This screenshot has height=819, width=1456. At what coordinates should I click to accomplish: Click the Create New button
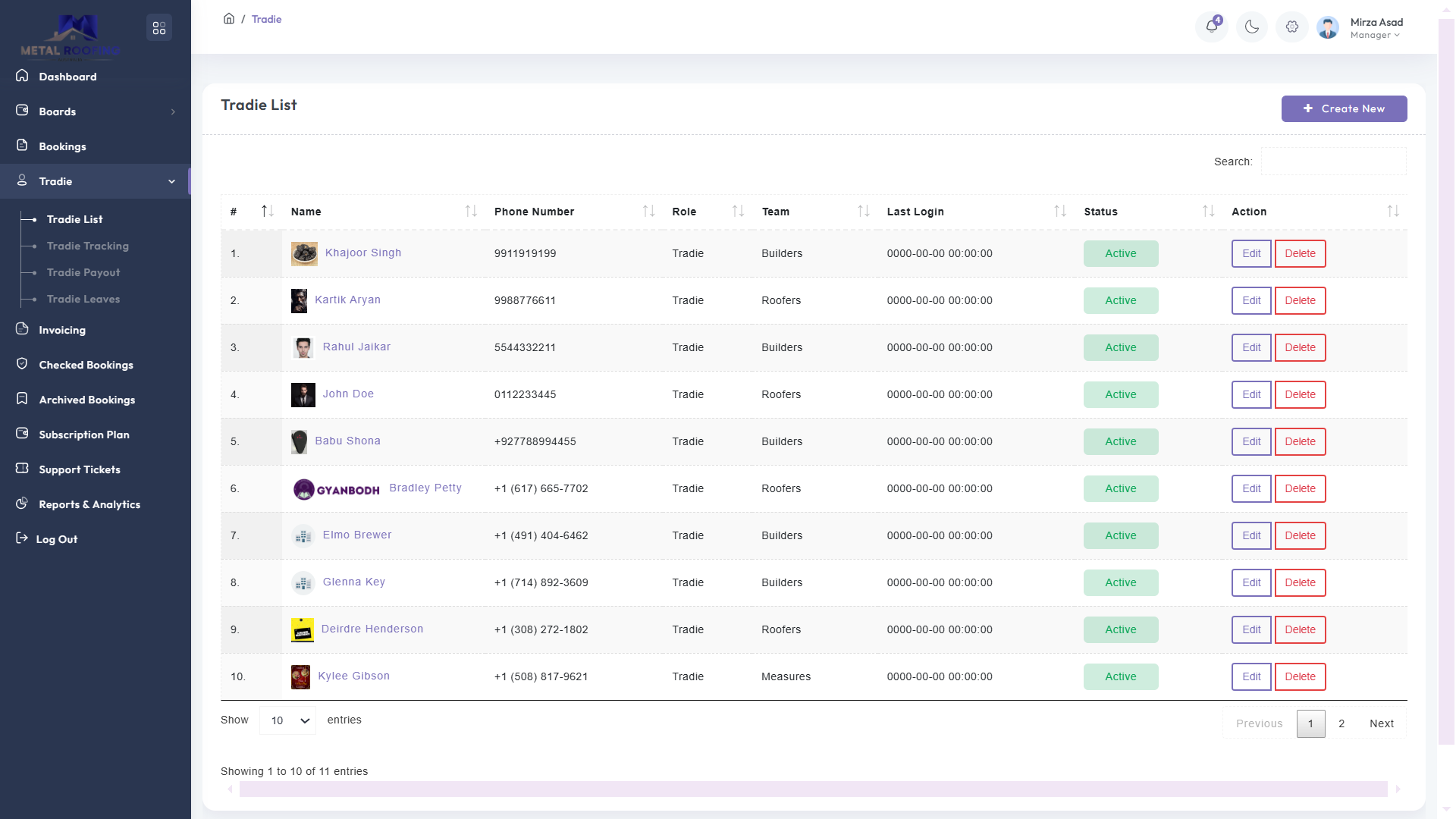pyautogui.click(x=1344, y=108)
